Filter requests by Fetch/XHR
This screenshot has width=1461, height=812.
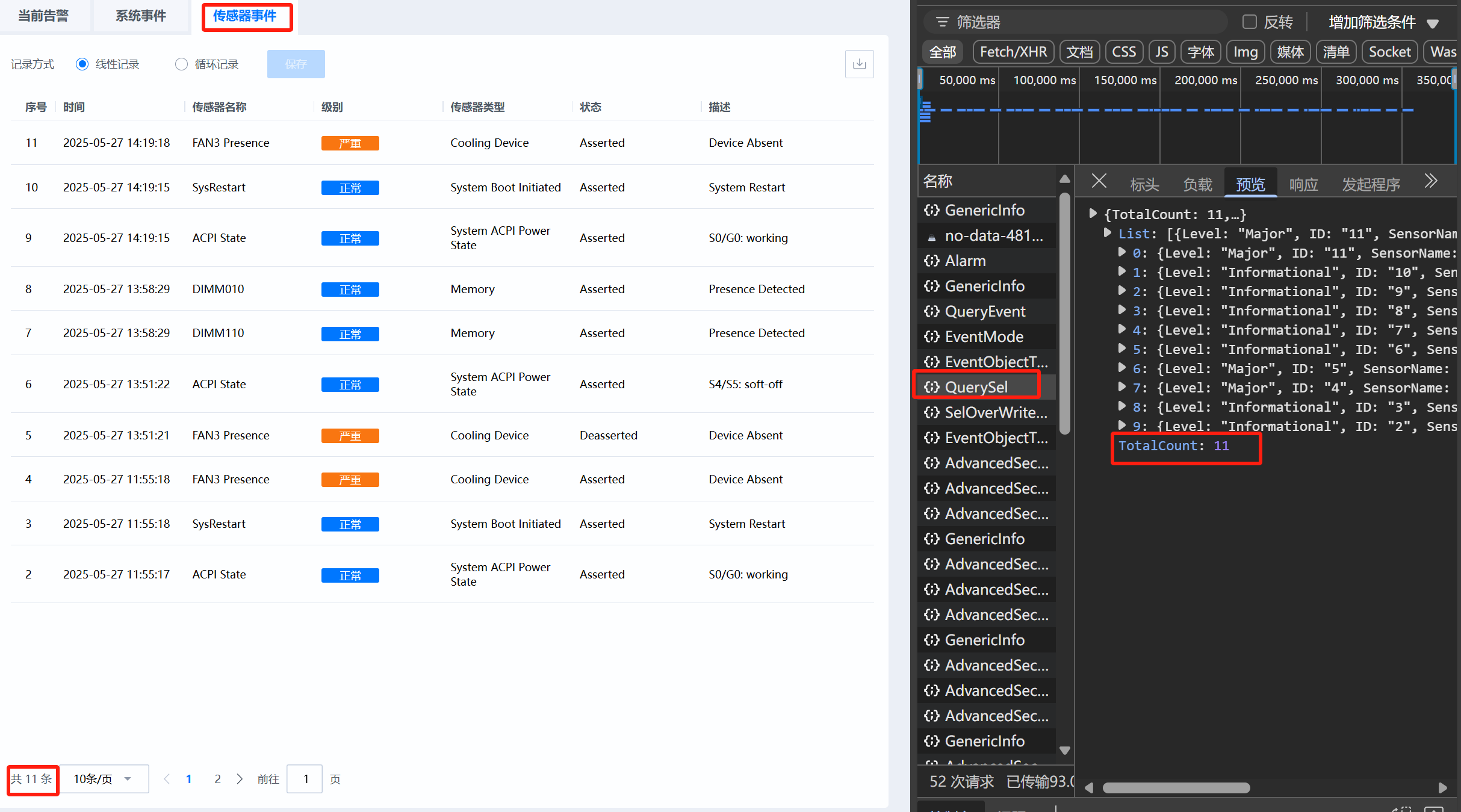pos(1013,52)
